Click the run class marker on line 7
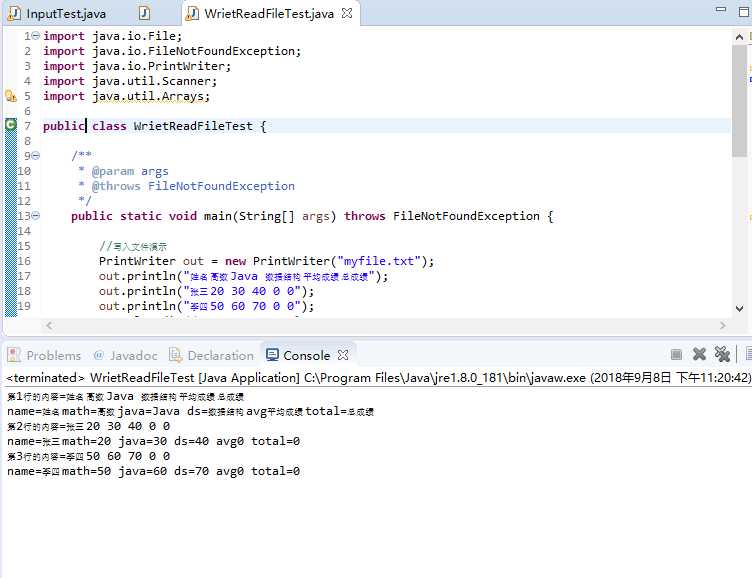This screenshot has height=578, width=752. 11,125
